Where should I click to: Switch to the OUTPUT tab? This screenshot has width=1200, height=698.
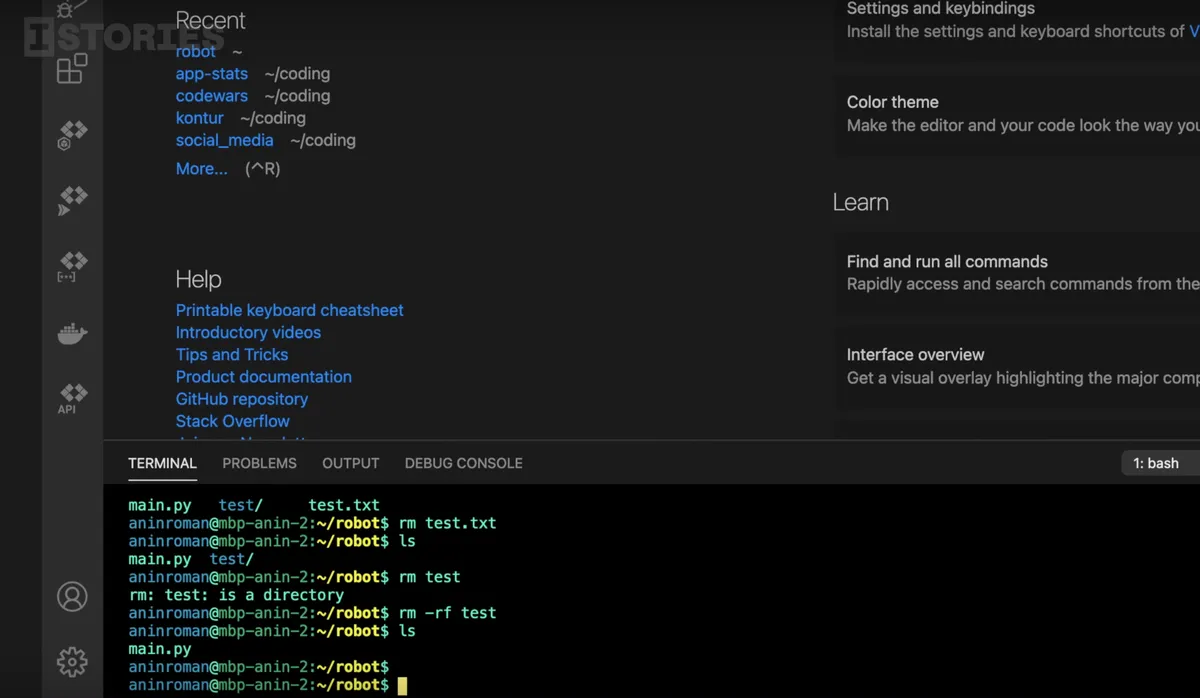[x=350, y=463]
